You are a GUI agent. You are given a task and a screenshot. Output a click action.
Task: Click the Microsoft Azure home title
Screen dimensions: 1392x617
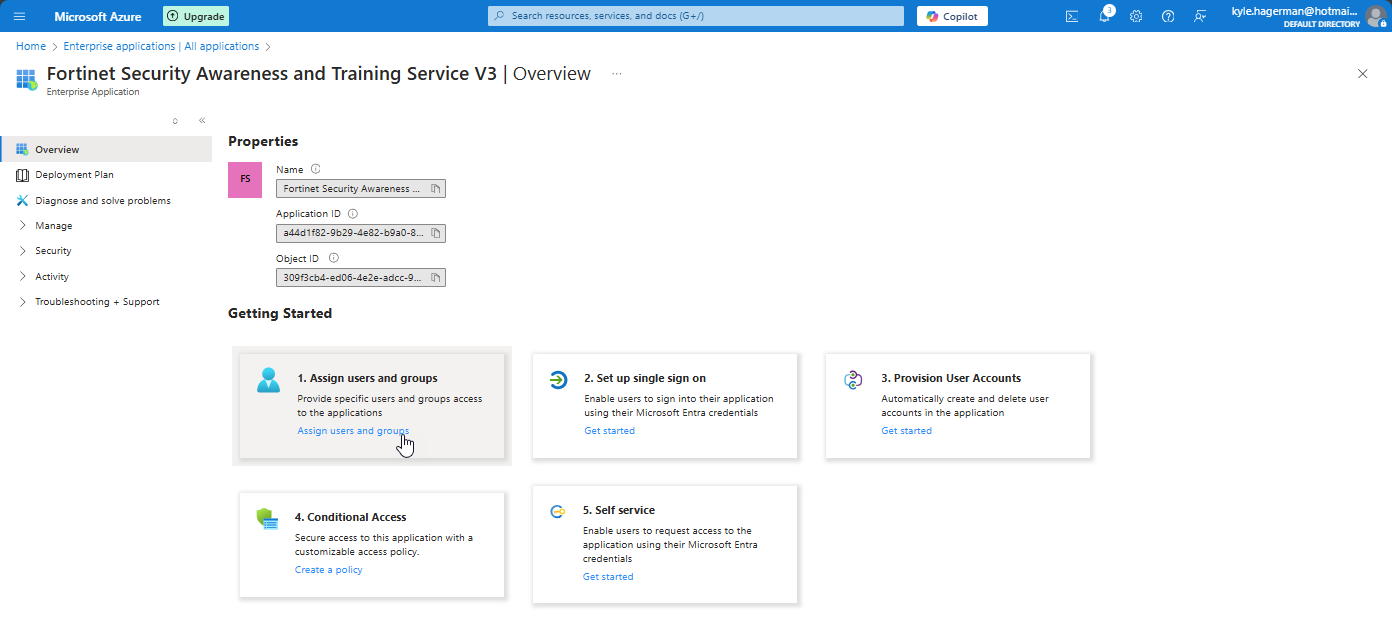tap(98, 16)
